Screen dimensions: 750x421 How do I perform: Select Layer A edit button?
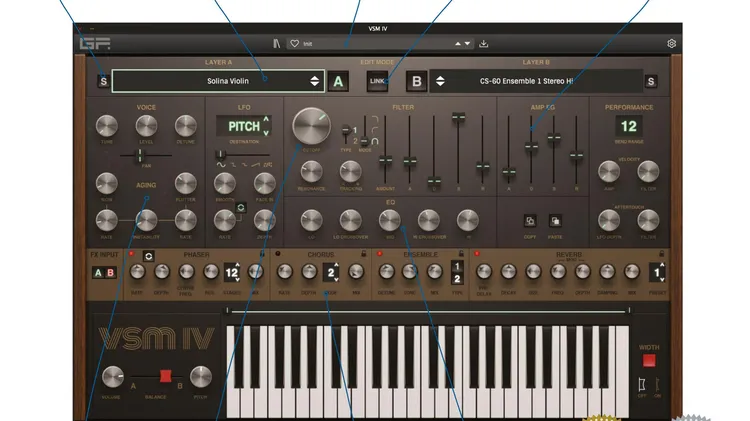coord(338,81)
